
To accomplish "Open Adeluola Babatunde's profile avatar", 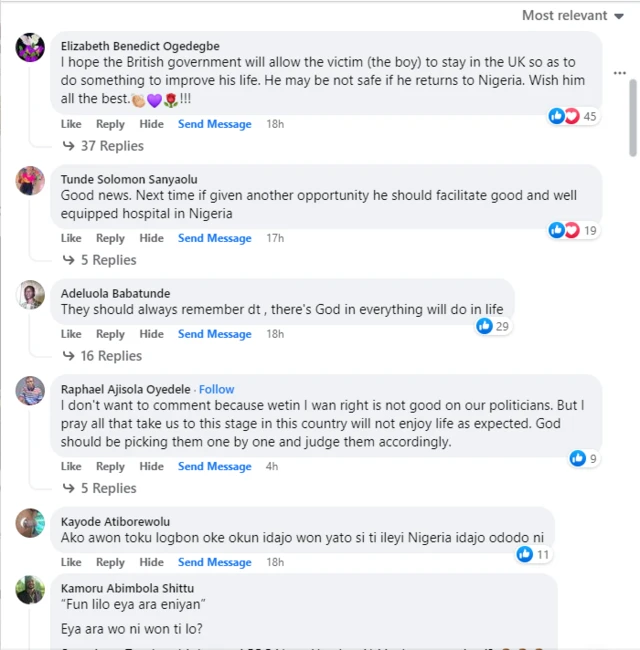I will pyautogui.click(x=30, y=295).
